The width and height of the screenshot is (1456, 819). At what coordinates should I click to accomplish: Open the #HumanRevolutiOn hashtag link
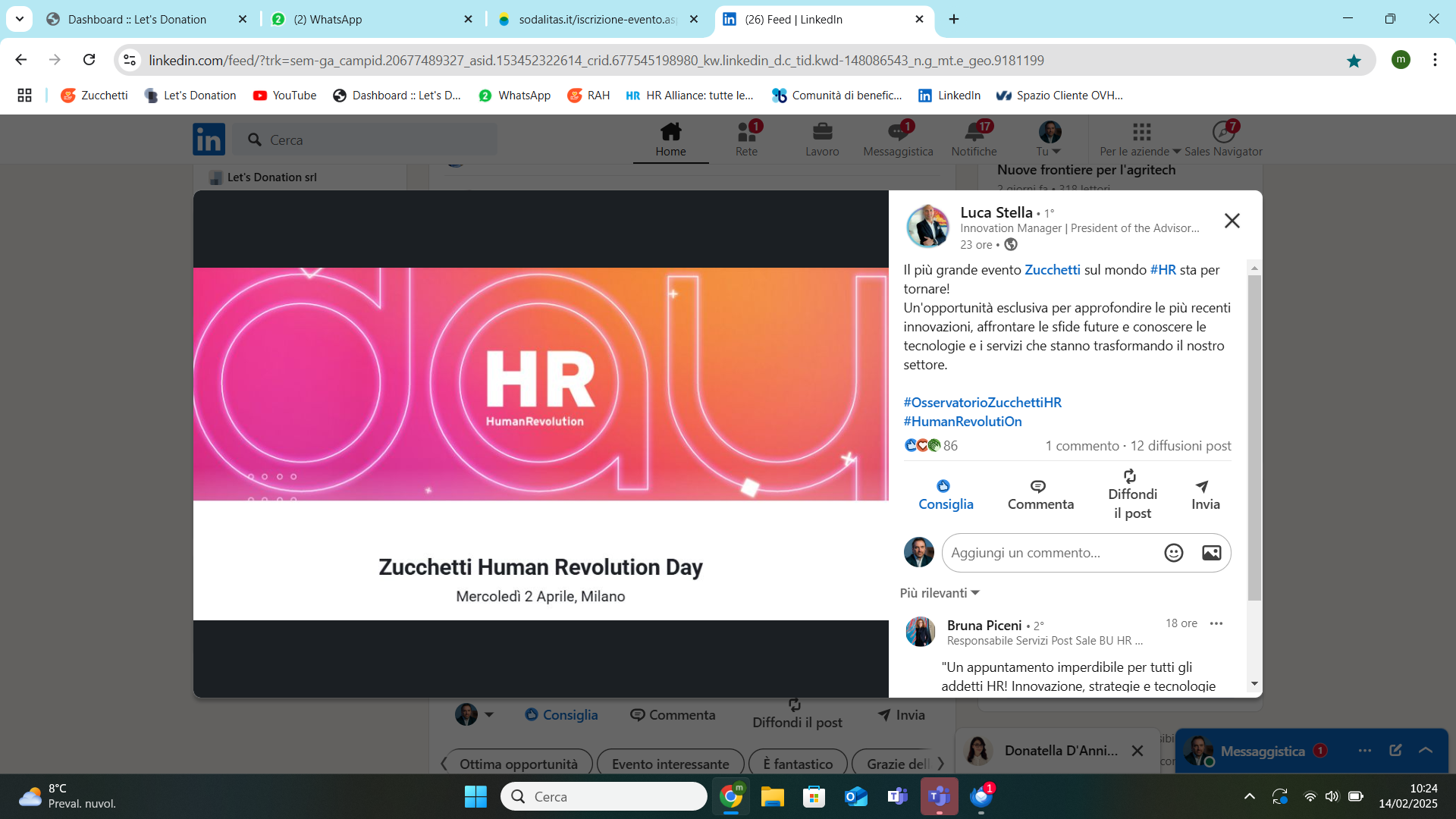pyautogui.click(x=962, y=422)
